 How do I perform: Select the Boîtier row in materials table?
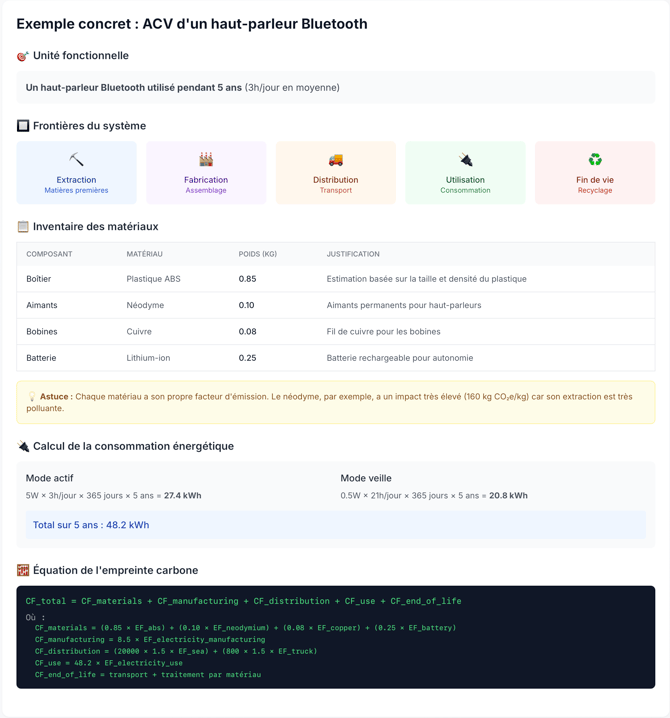tap(335, 279)
